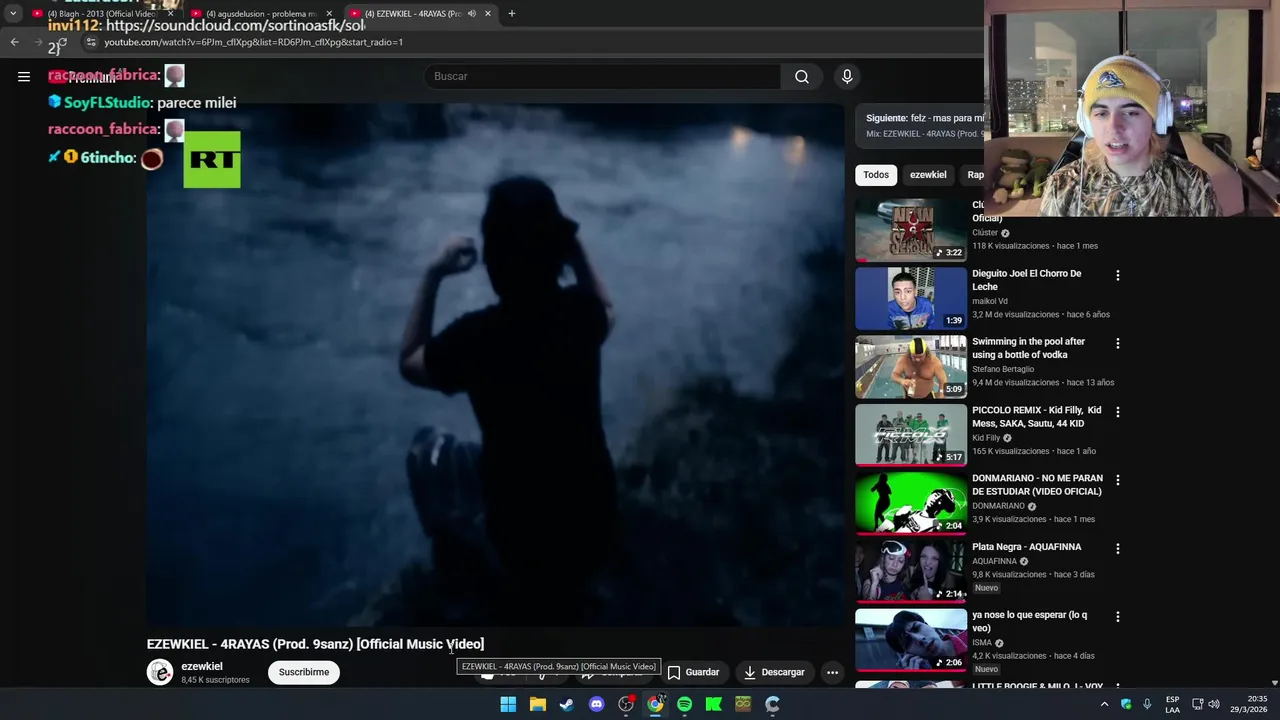Image resolution: width=1280 pixels, height=720 pixels.
Task: Start voice search with microphone icon
Action: click(x=847, y=76)
